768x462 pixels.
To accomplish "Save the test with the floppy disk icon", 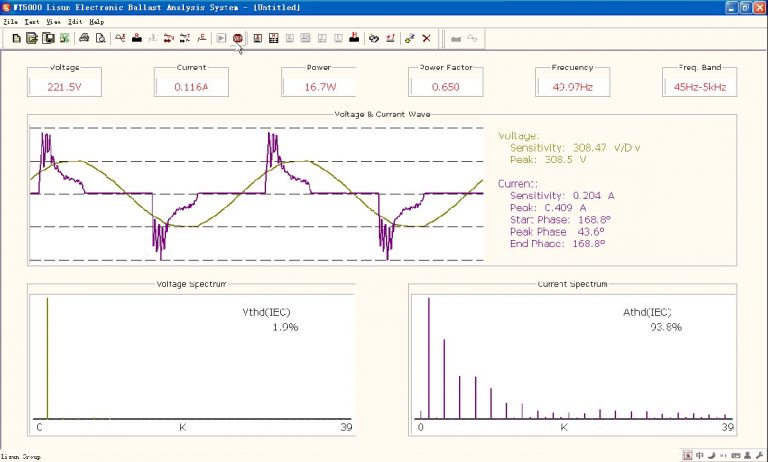I will coord(48,38).
